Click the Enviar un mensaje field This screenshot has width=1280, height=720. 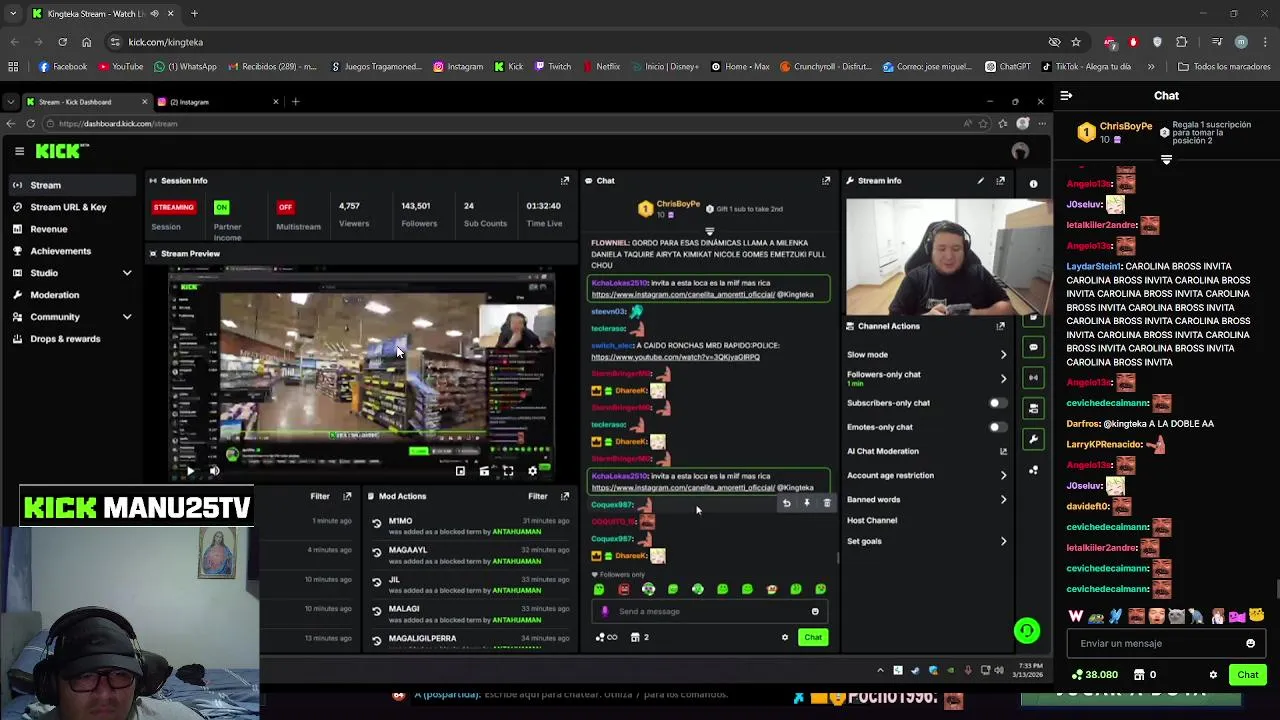tap(1165, 644)
